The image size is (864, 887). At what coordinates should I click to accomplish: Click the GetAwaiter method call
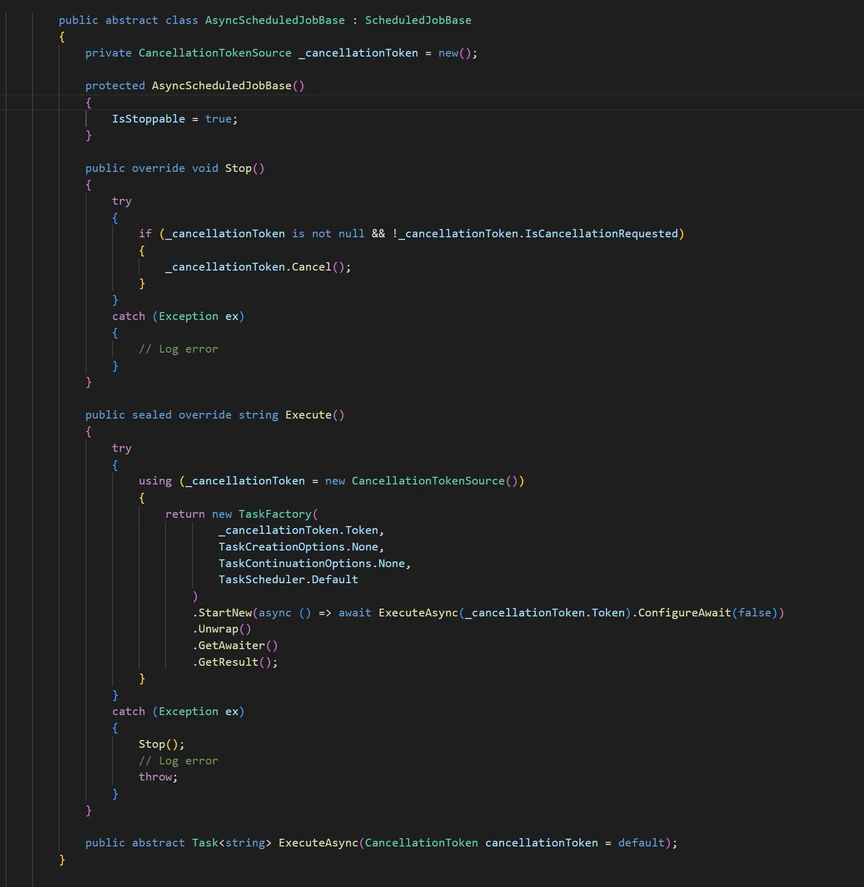[x=231, y=645]
